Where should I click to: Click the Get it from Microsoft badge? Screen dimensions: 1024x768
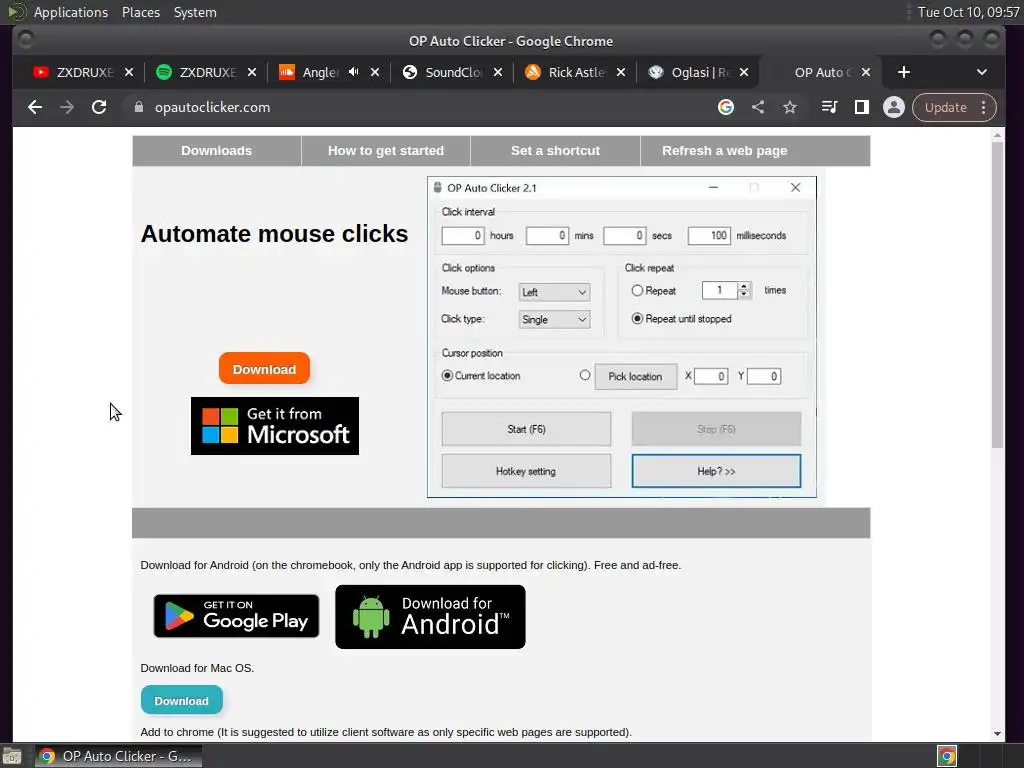tap(275, 426)
